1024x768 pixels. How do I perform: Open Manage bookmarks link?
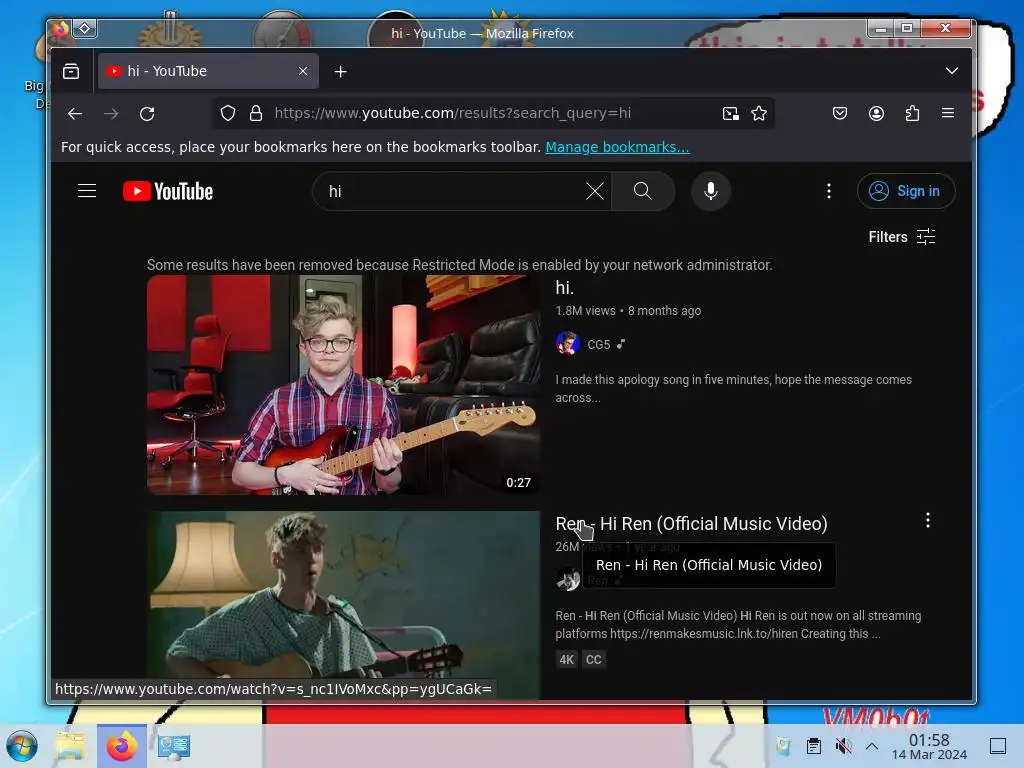click(617, 147)
